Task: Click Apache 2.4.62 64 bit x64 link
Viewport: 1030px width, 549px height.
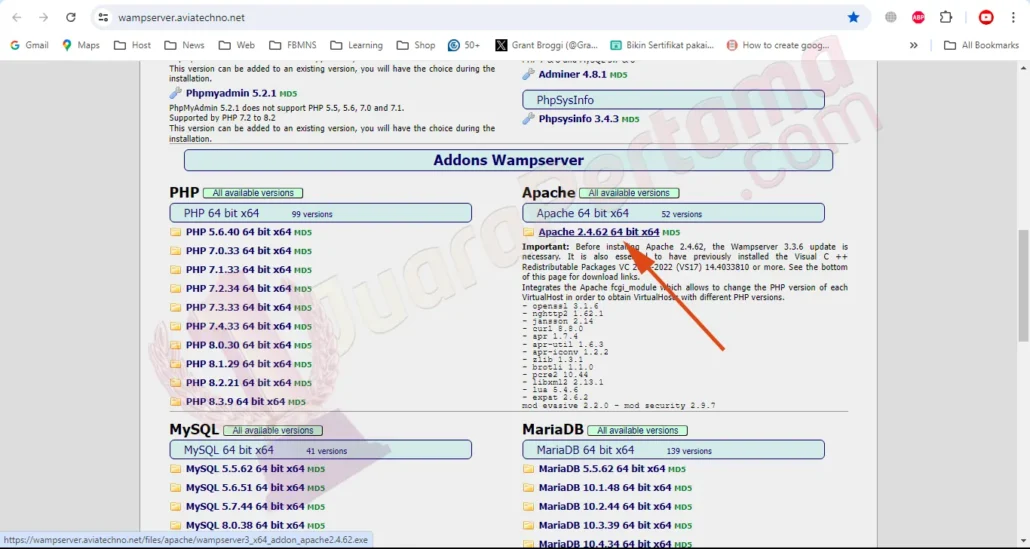Action: coord(598,232)
